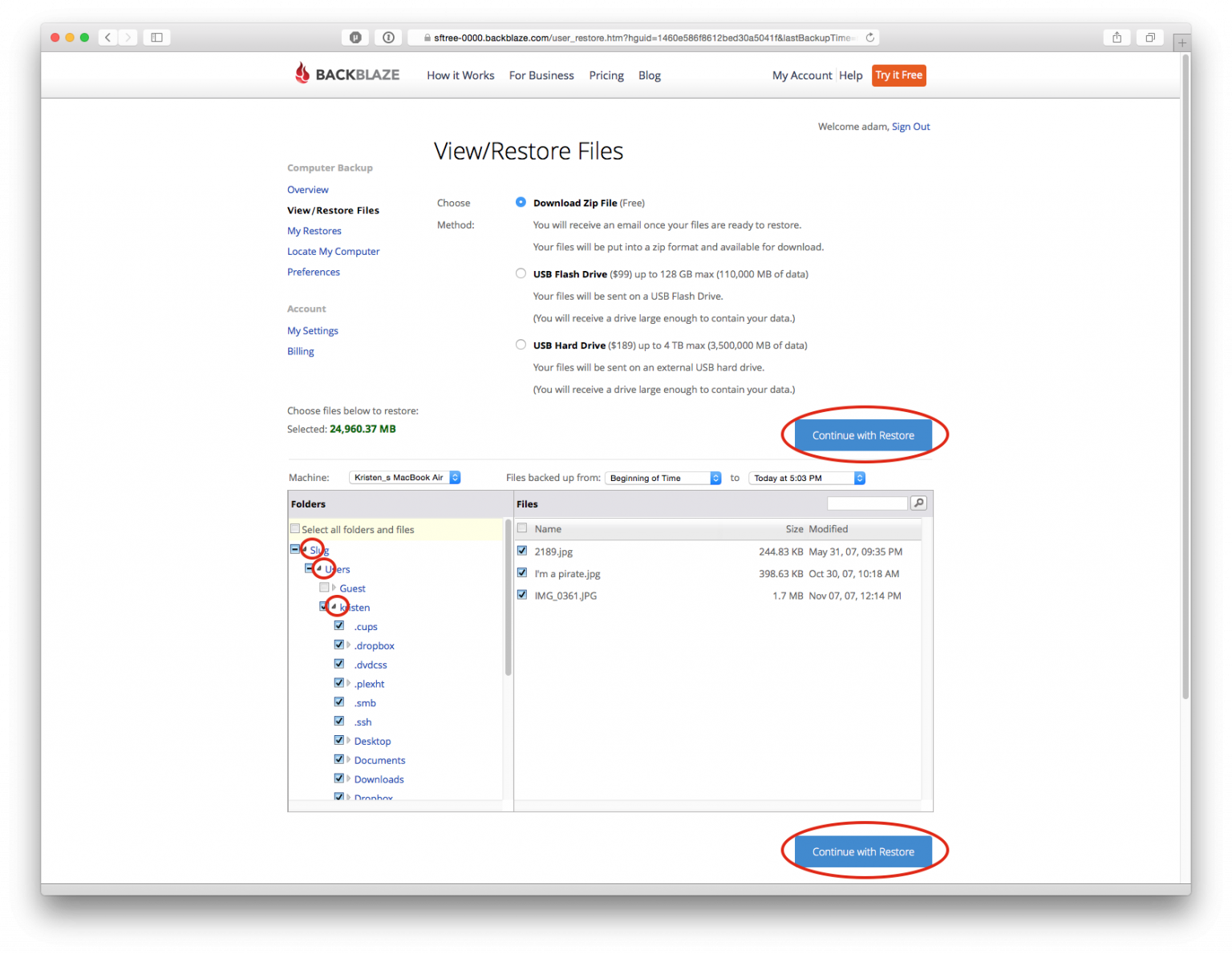Screen dimensions: 1232x954
Task: Uncheck the 2189.jpg file
Action: [522, 551]
